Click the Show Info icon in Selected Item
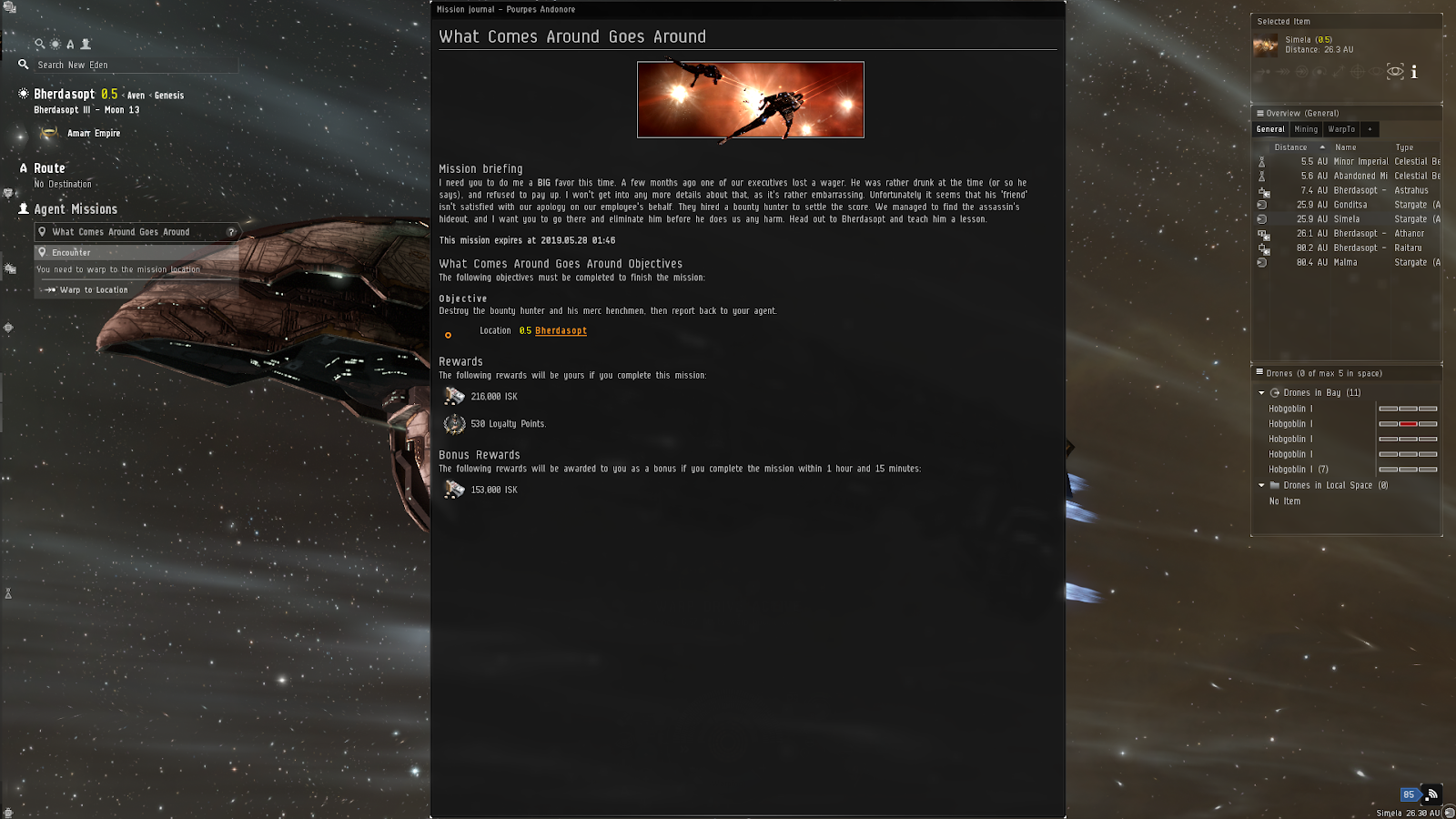 click(1413, 72)
